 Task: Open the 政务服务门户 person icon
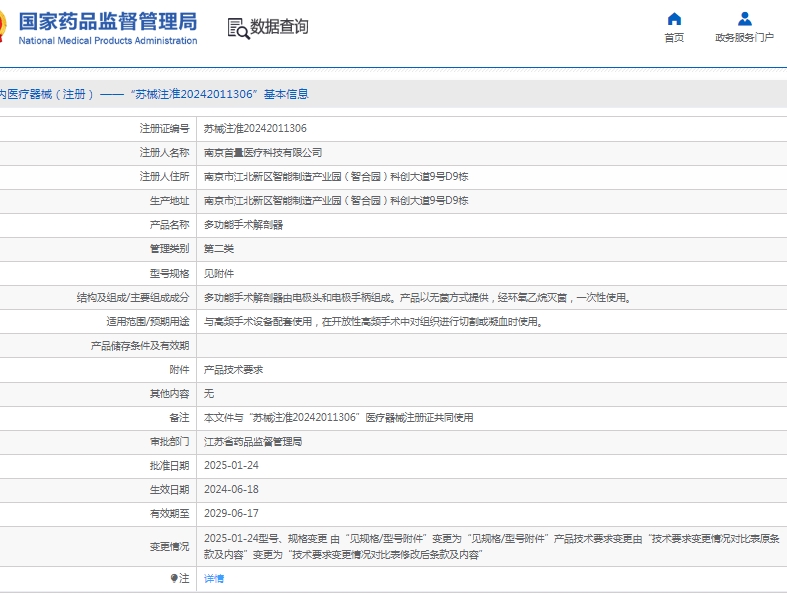click(745, 19)
